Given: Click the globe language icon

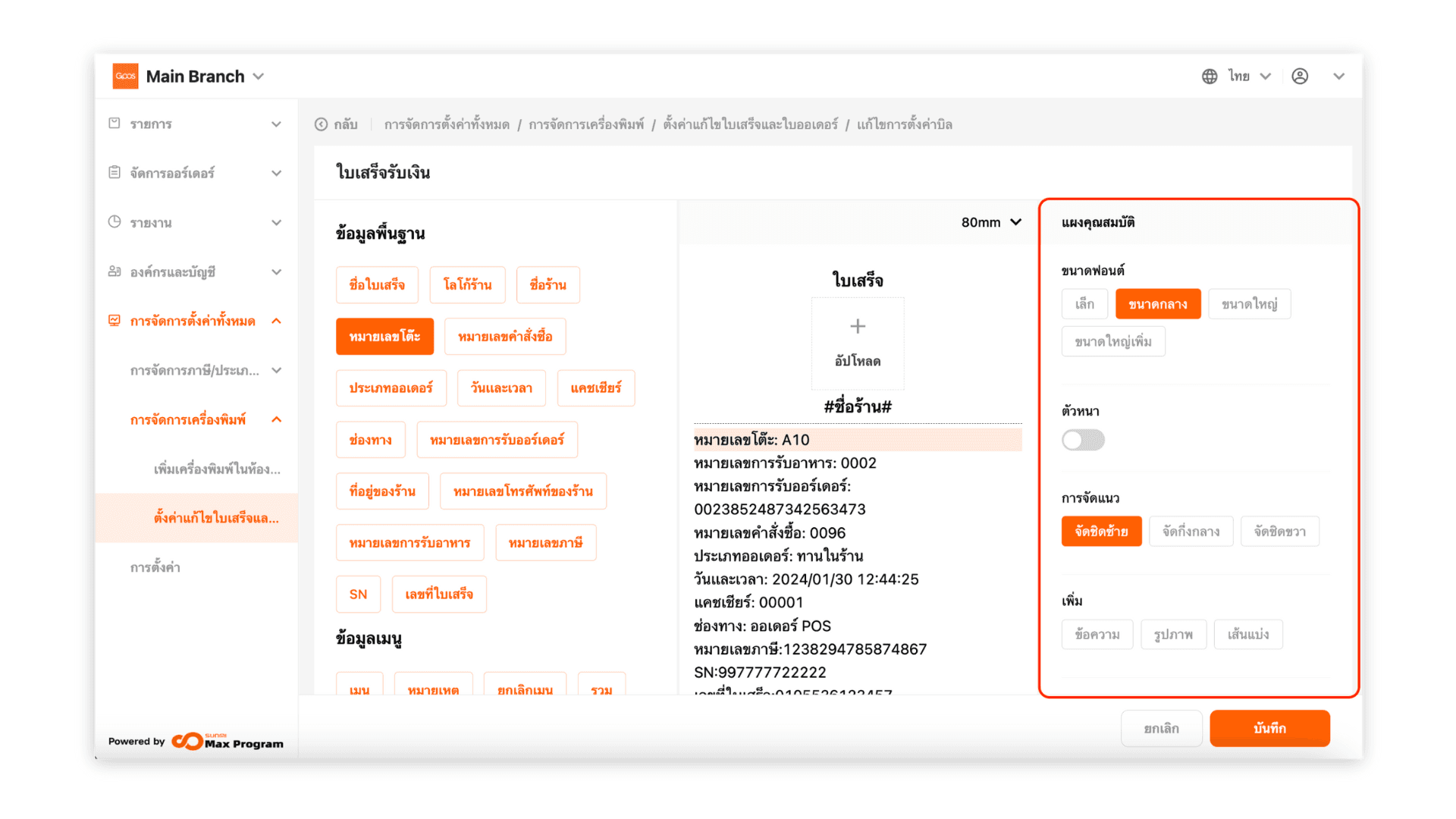Looking at the screenshot, I should 1210,76.
